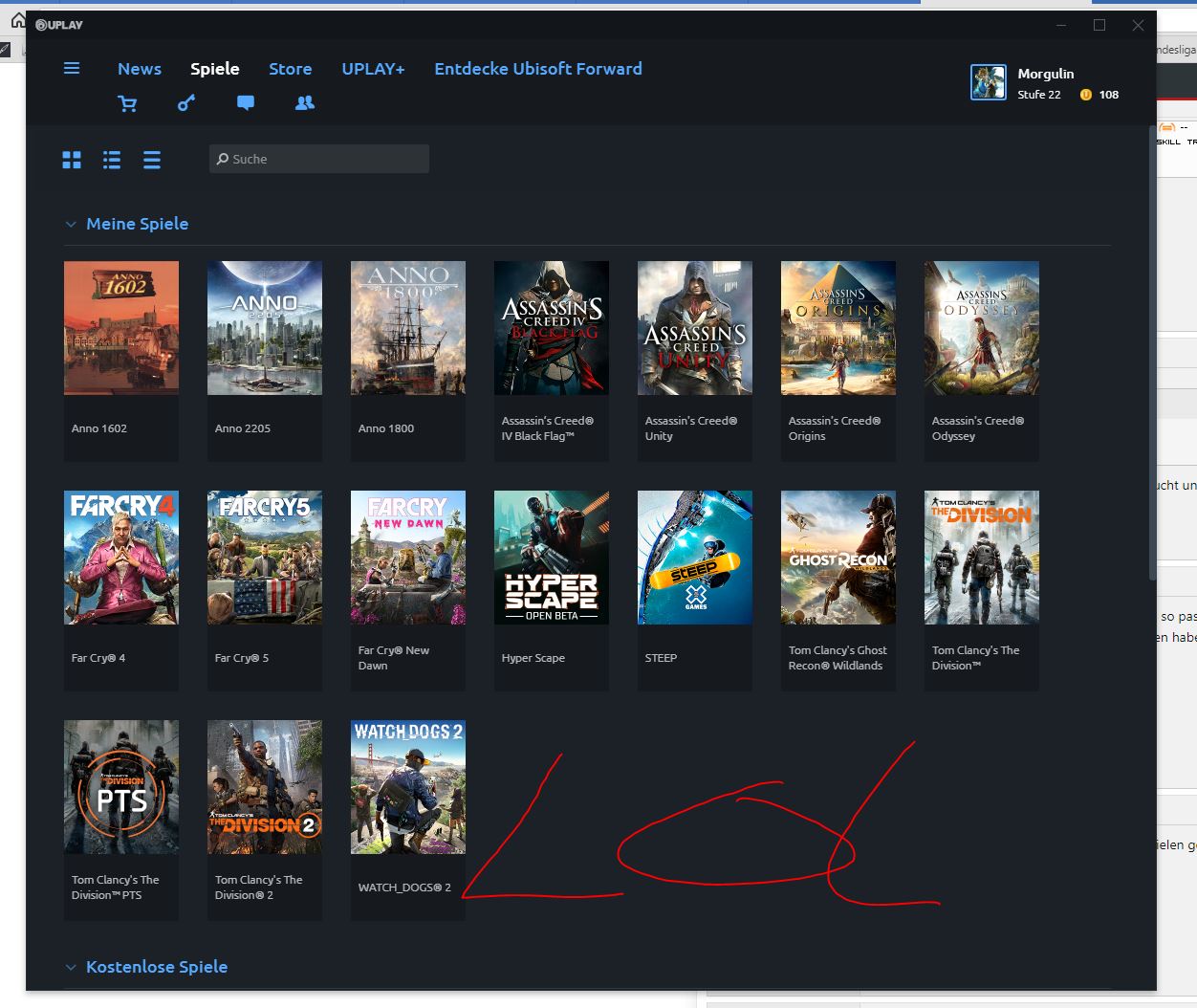
Task: Open the hamburger menu in Uplay
Action: [x=72, y=68]
